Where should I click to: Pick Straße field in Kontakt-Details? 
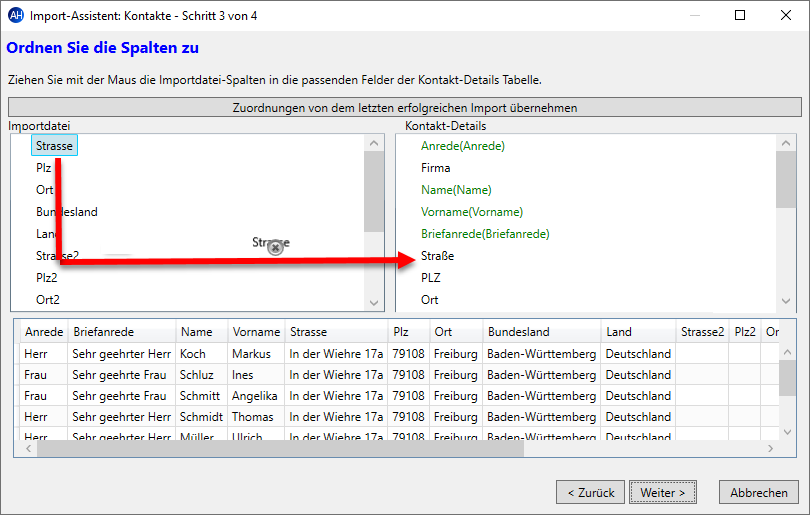(x=437, y=256)
